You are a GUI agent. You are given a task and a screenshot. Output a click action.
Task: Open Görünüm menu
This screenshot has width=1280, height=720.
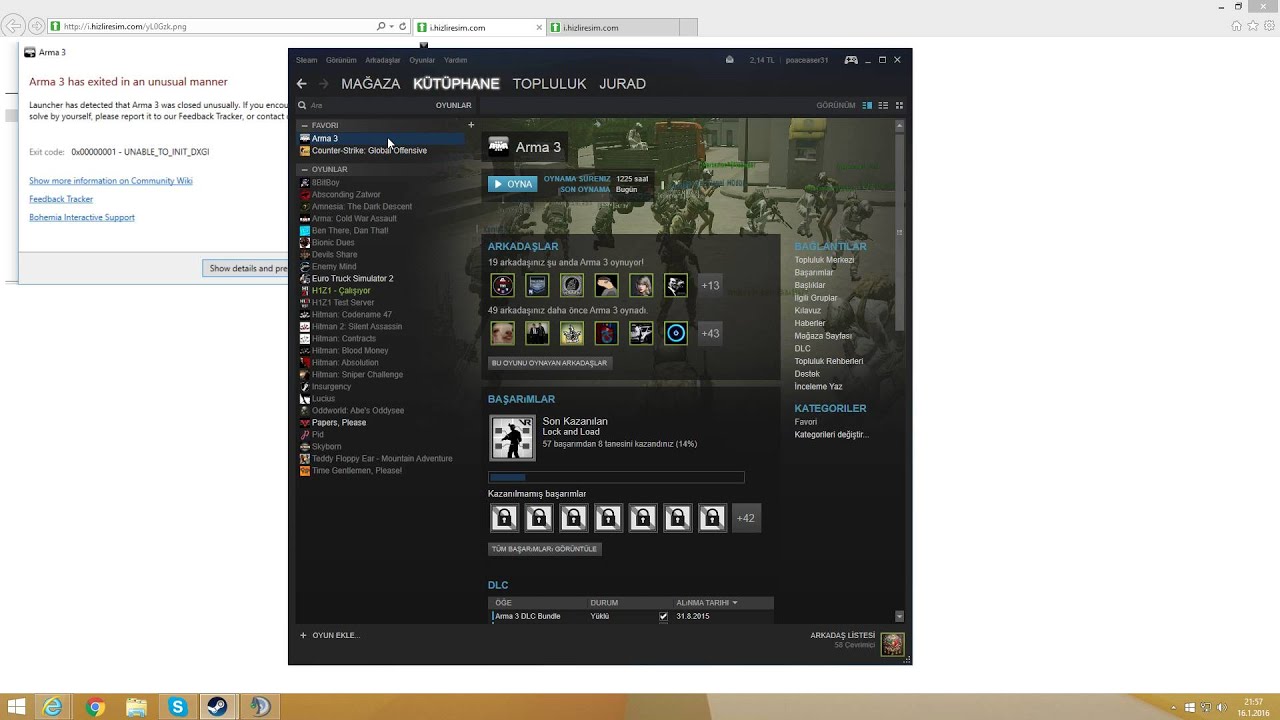tap(341, 60)
